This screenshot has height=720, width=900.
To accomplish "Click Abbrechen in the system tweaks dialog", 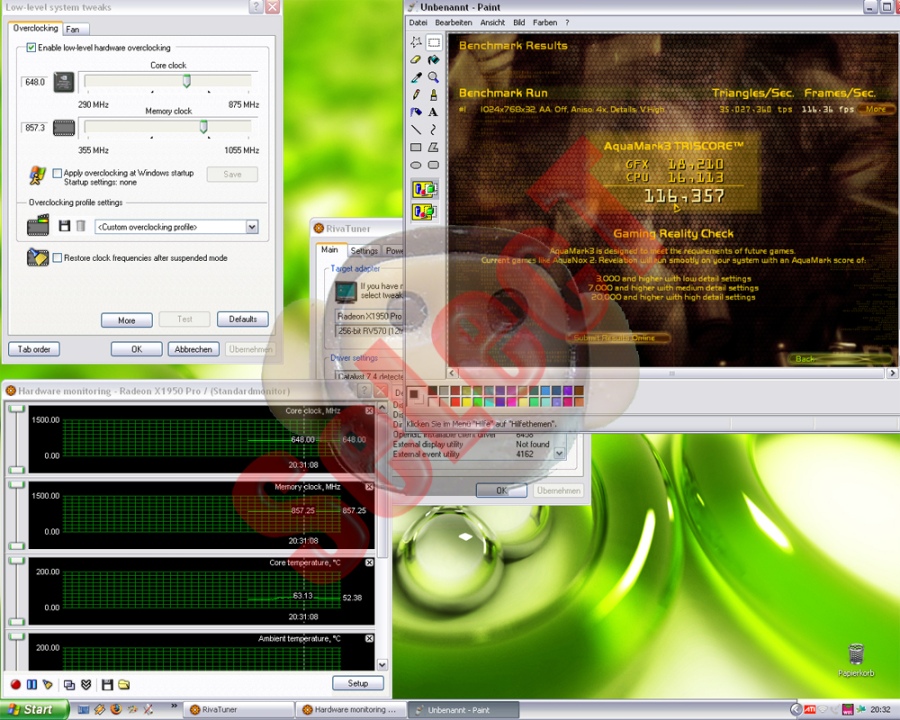I will click(193, 349).
